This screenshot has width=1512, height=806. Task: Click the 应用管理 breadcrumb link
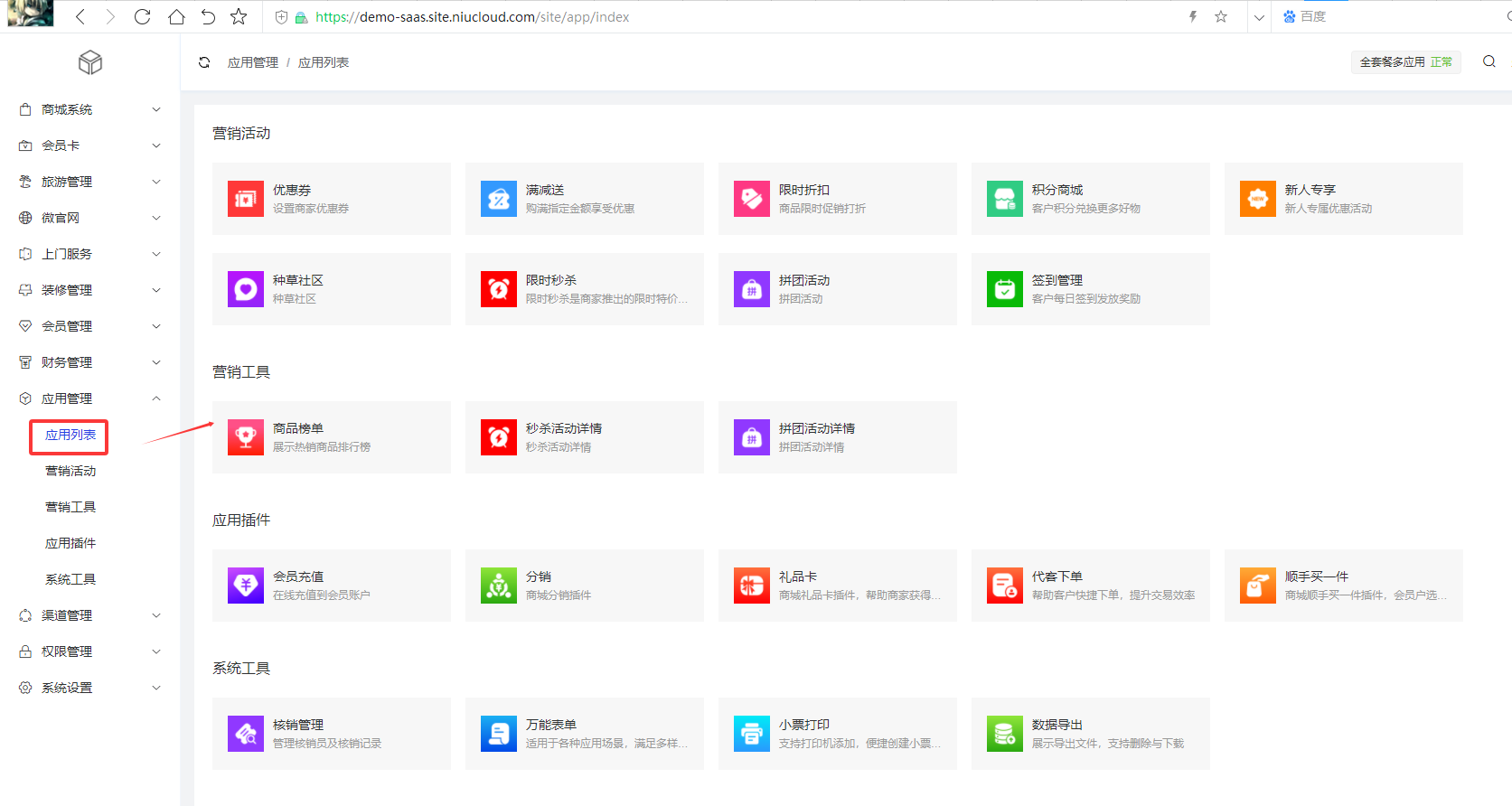click(253, 62)
